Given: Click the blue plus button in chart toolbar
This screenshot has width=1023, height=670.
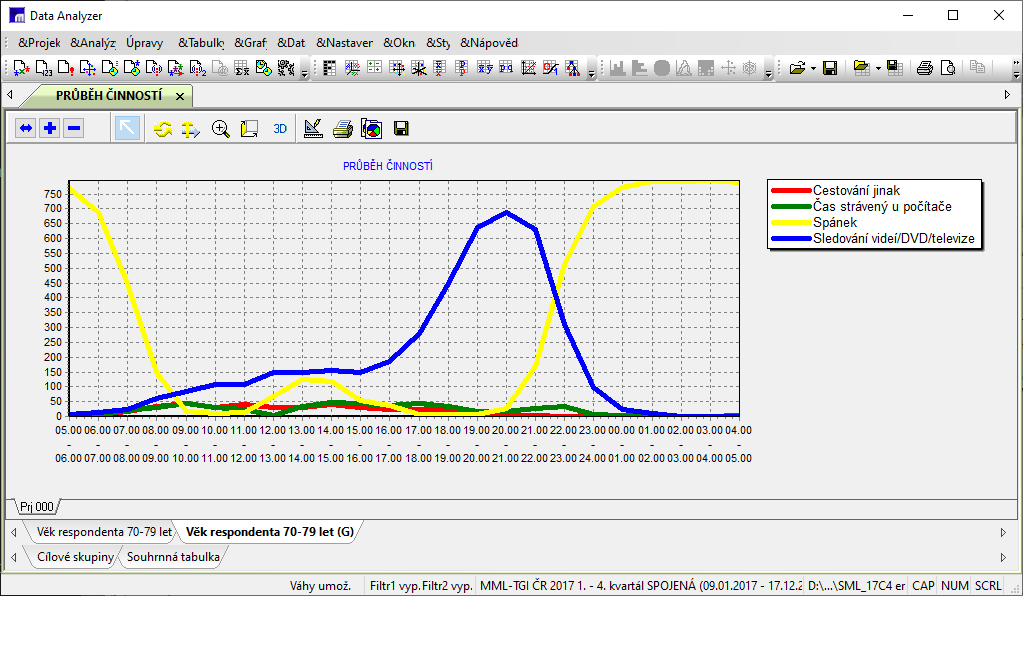Looking at the screenshot, I should tap(49, 129).
